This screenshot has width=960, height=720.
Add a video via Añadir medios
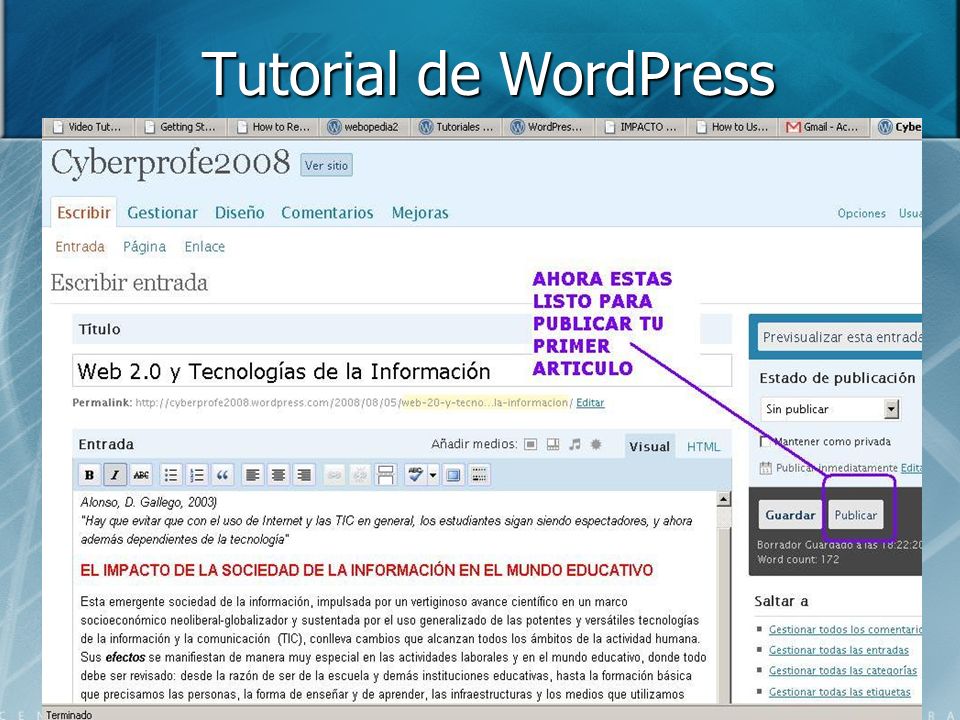pyautogui.click(x=553, y=444)
